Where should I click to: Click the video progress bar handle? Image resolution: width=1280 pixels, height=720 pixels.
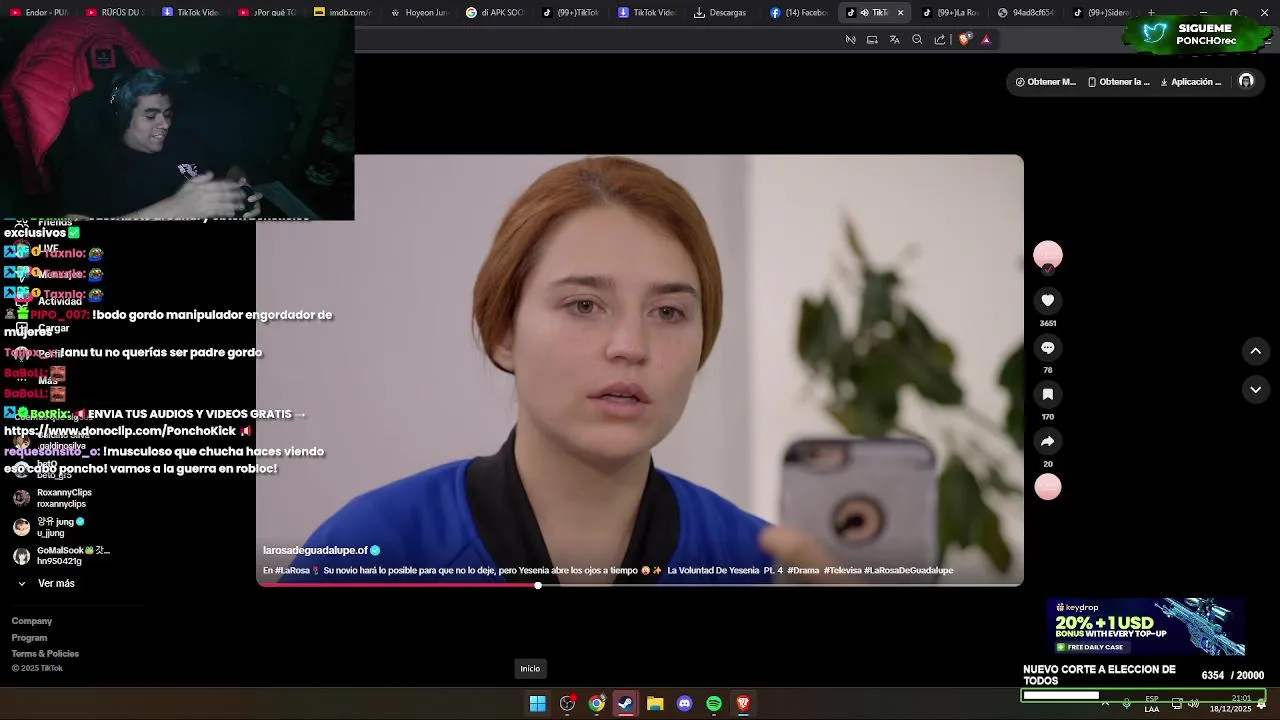[x=538, y=585]
